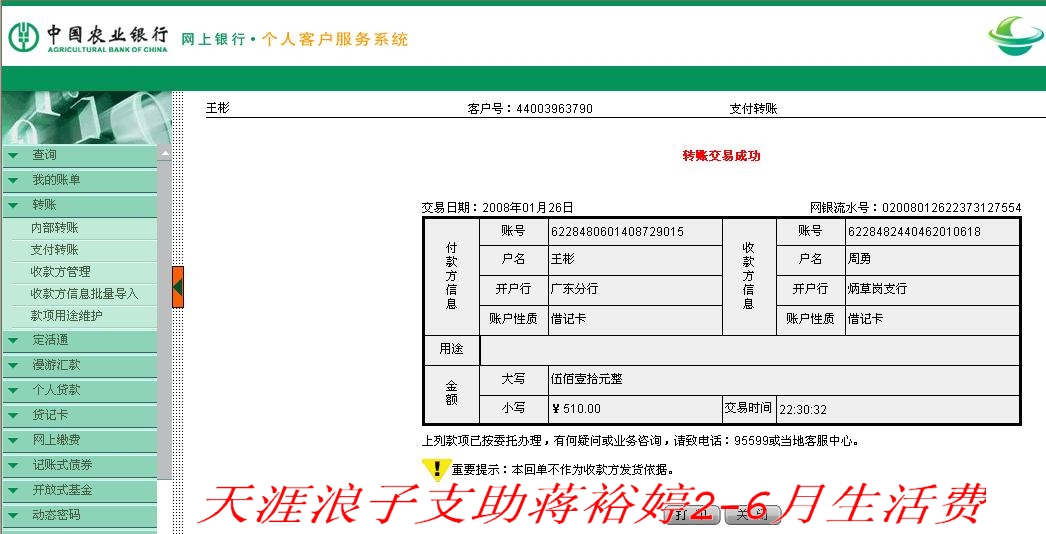Open the 动态密码 menu section
The width and height of the screenshot is (1046, 534).
tap(79, 515)
